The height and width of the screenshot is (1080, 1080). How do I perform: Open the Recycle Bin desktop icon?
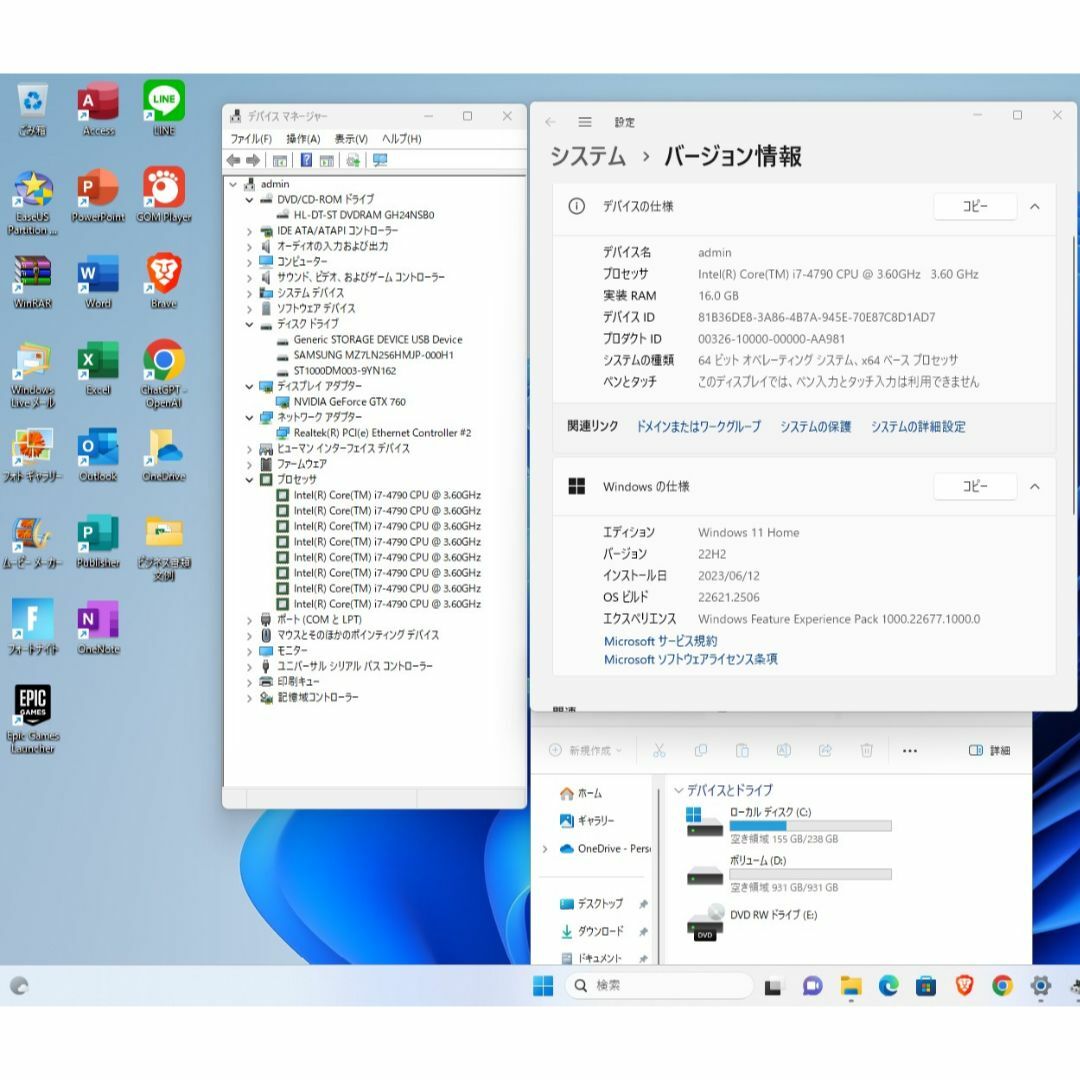point(32,109)
